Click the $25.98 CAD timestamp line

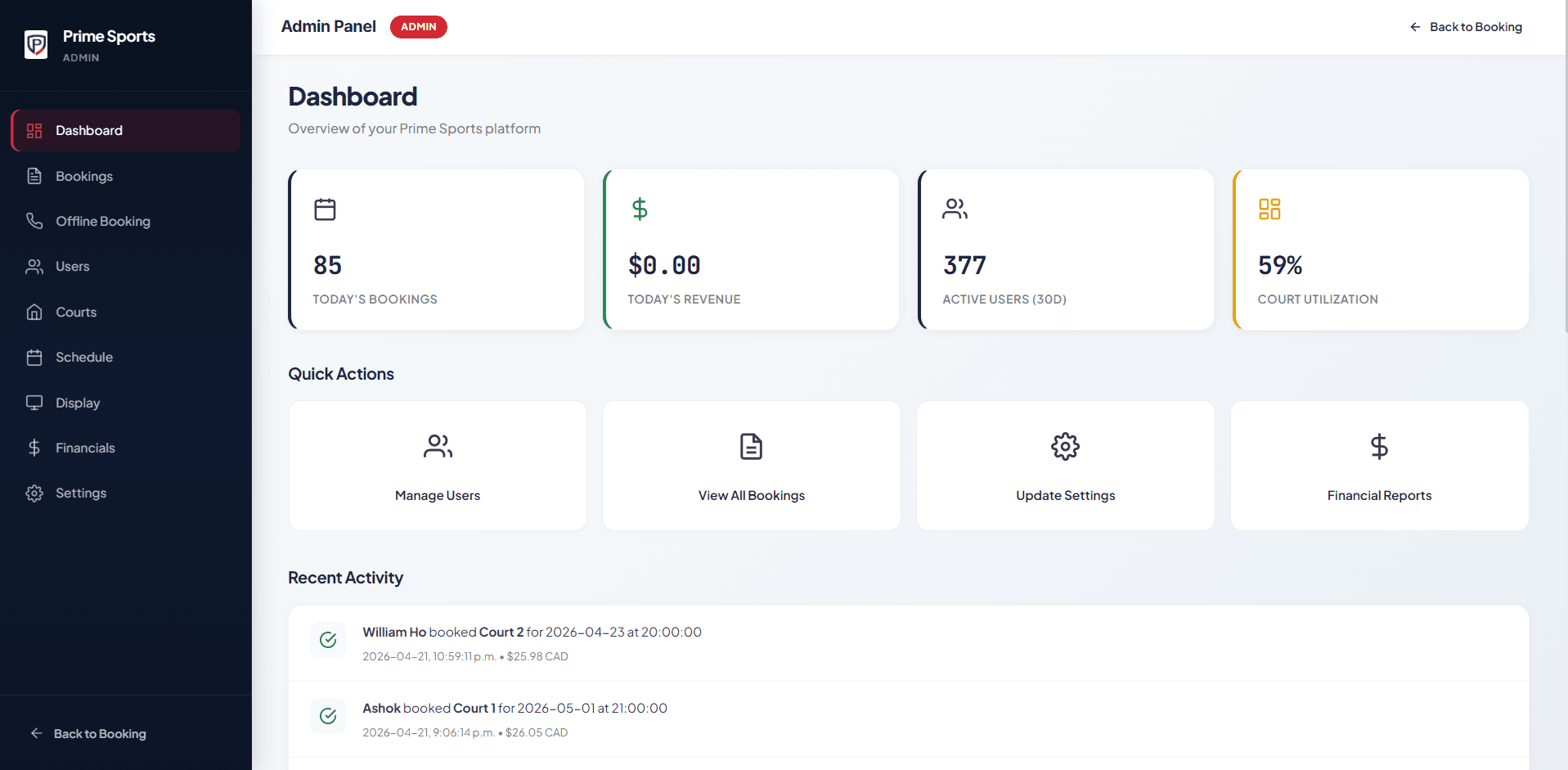pos(465,656)
